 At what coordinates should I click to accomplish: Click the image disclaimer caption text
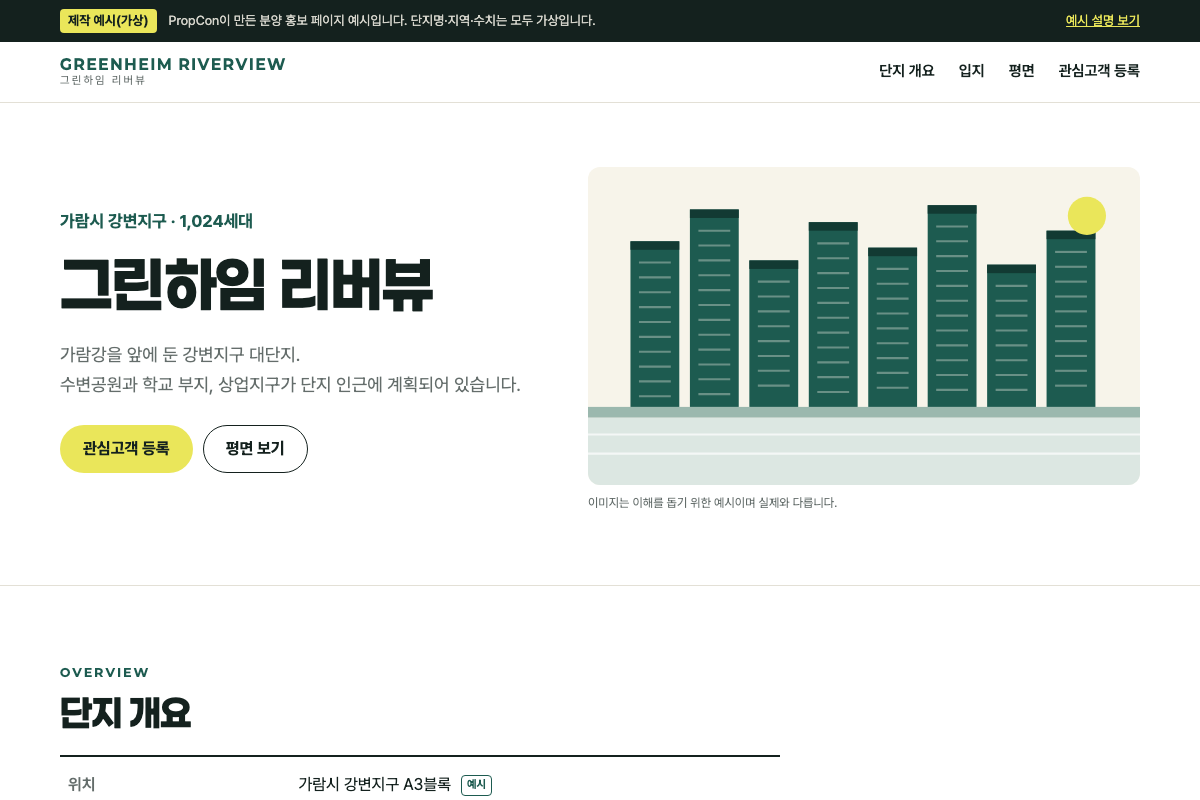tap(712, 502)
